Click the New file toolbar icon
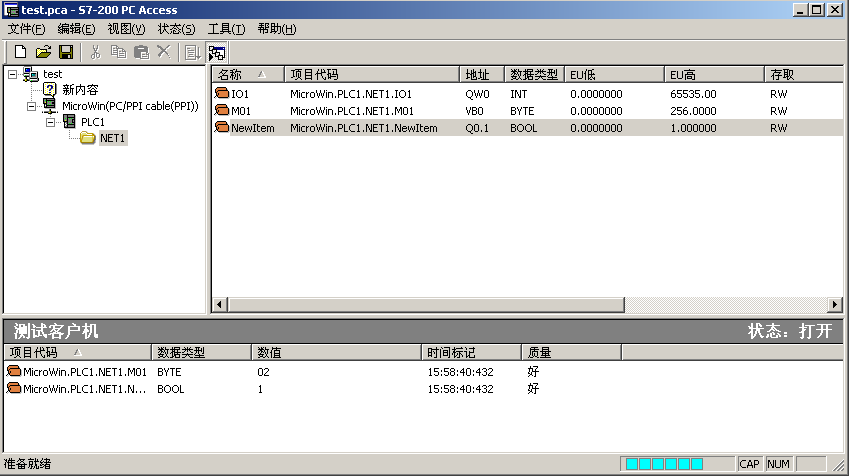849x476 pixels. [20, 52]
